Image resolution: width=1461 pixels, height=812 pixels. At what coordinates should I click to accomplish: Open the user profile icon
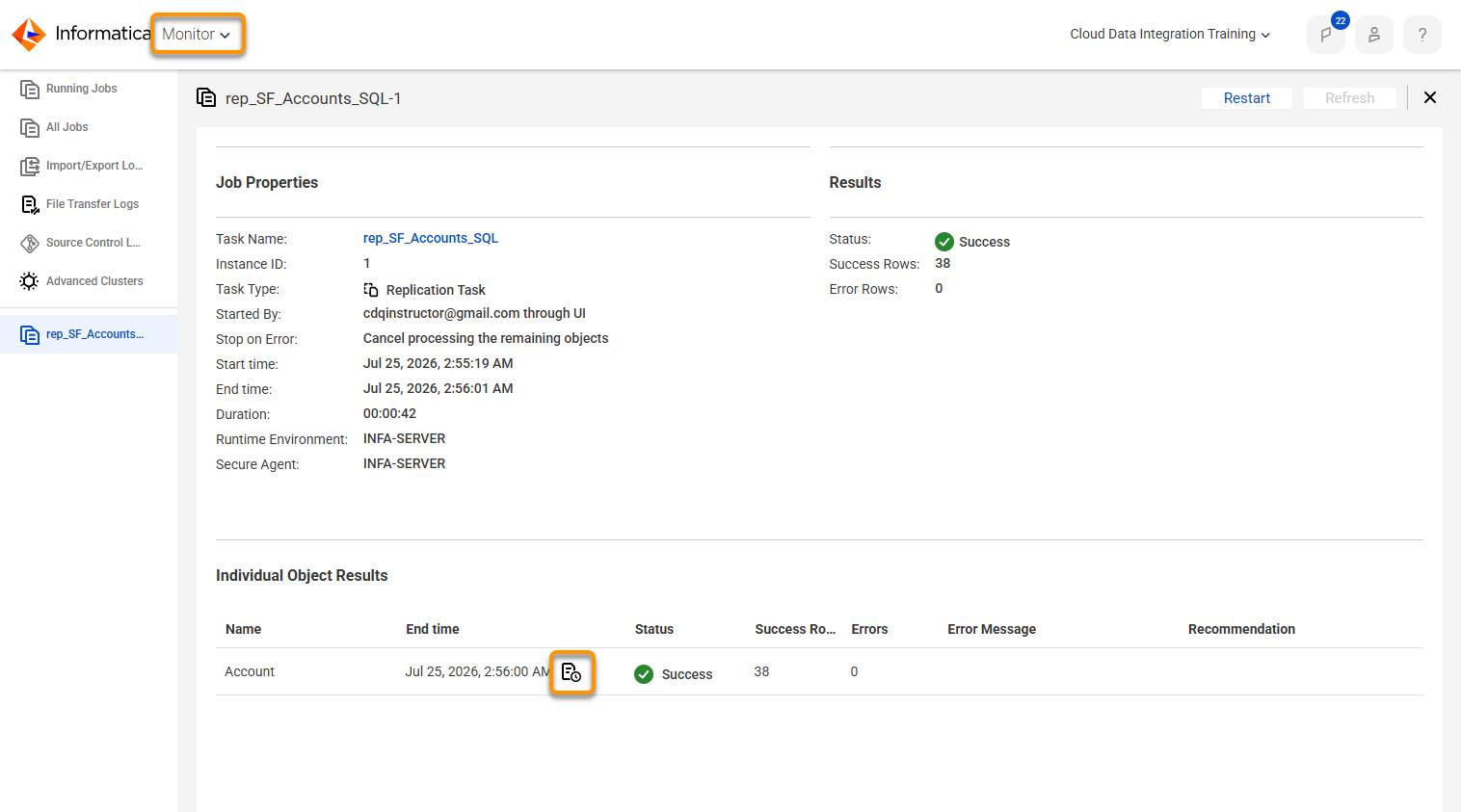point(1374,35)
